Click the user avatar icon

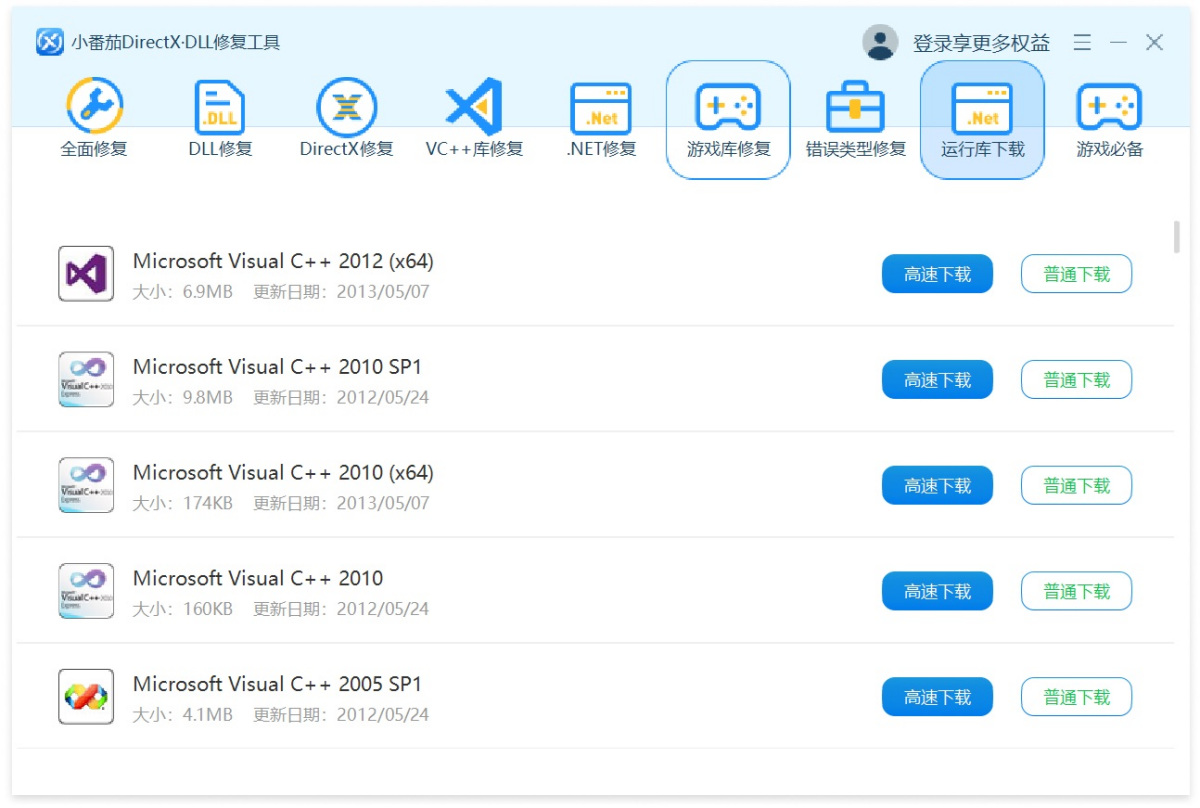tap(879, 42)
